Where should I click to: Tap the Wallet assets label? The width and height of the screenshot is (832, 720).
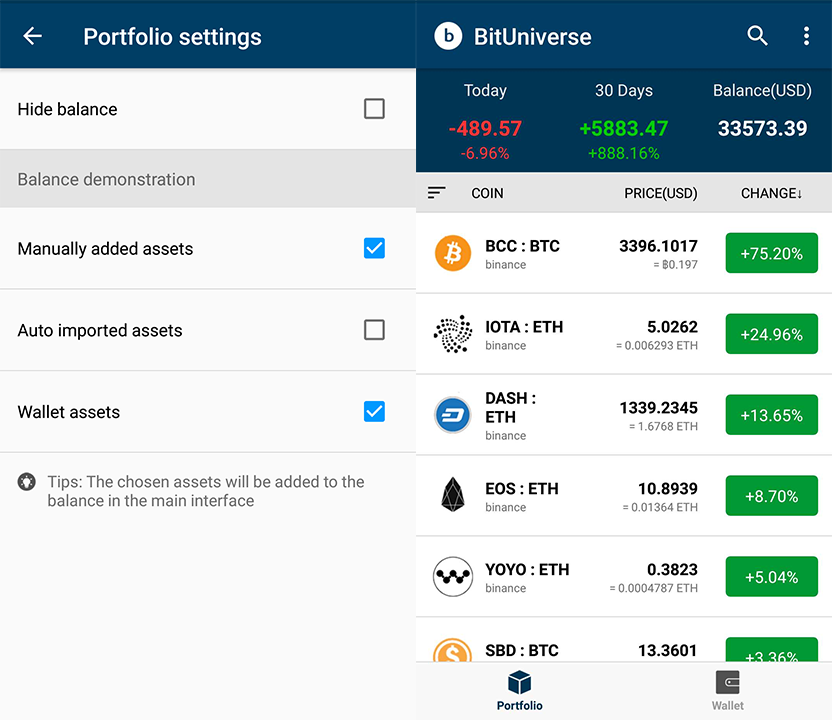coord(68,412)
